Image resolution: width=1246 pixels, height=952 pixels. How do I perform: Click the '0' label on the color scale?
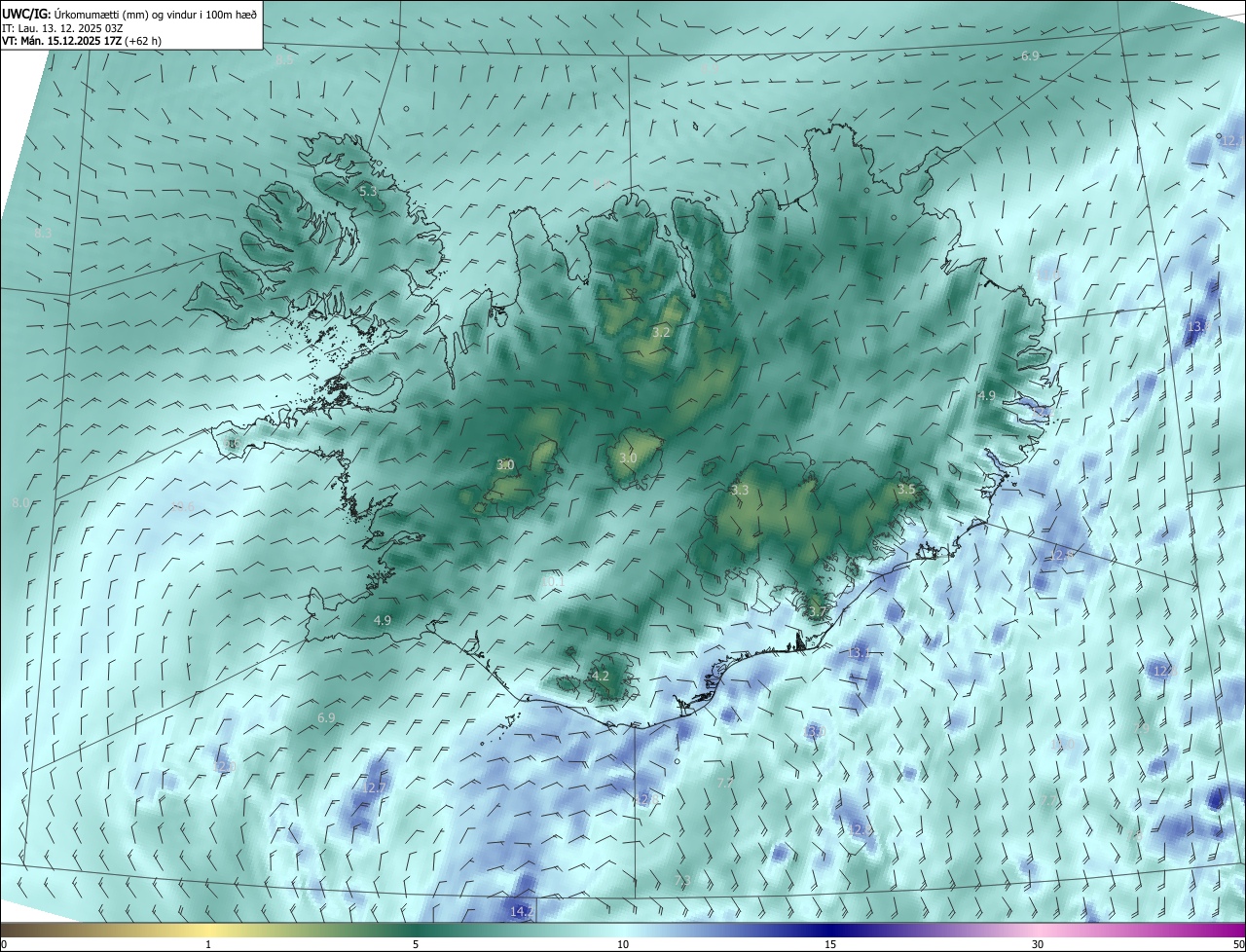tap(4, 944)
